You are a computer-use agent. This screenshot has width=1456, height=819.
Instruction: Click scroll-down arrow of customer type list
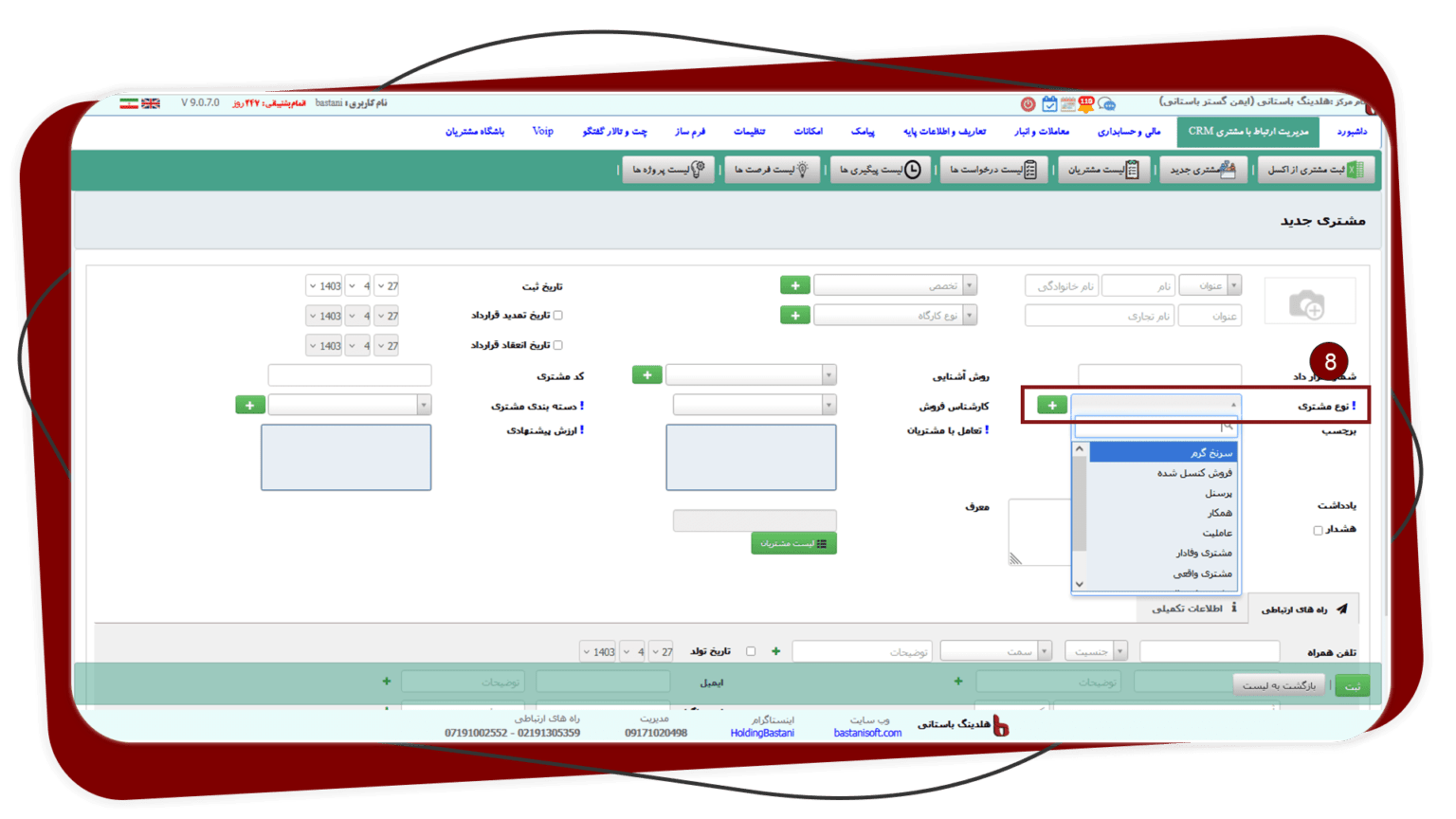(1080, 584)
